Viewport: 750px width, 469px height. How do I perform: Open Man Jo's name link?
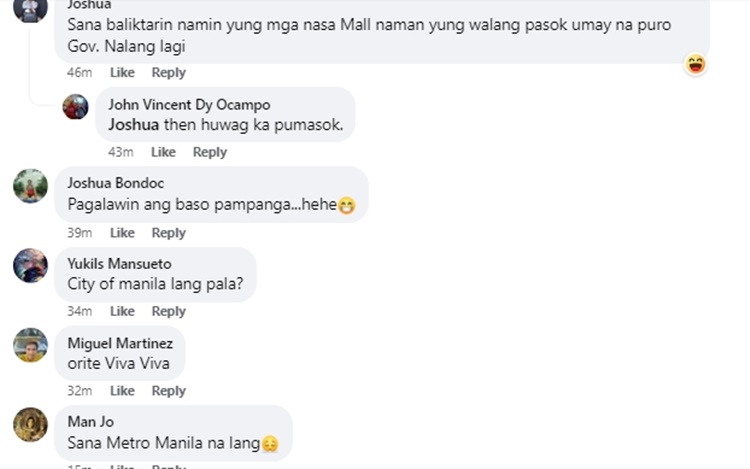point(90,422)
